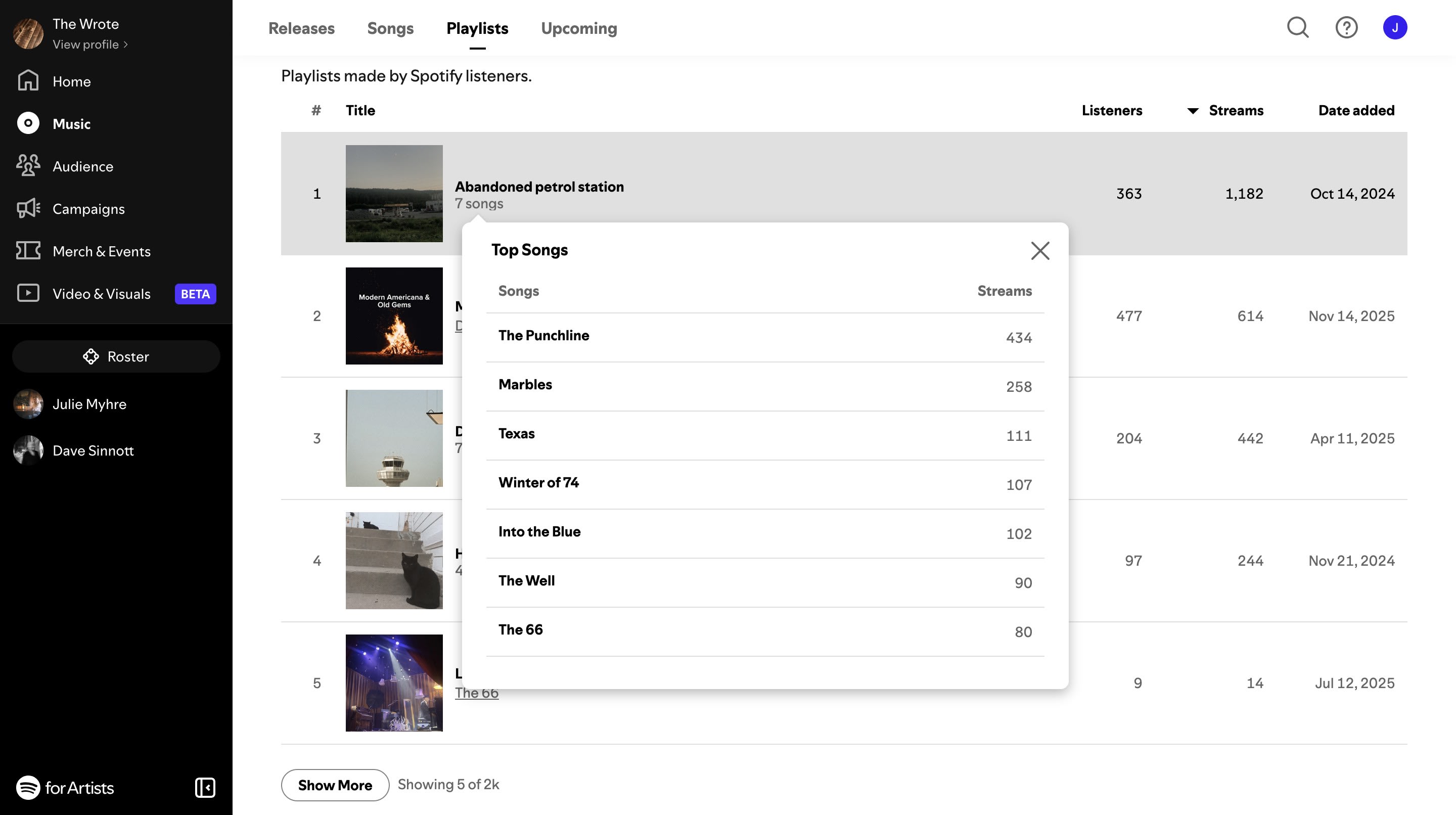Viewport: 1456px width, 815px height.
Task: Sort playlists by Listeners column
Action: pos(1111,110)
